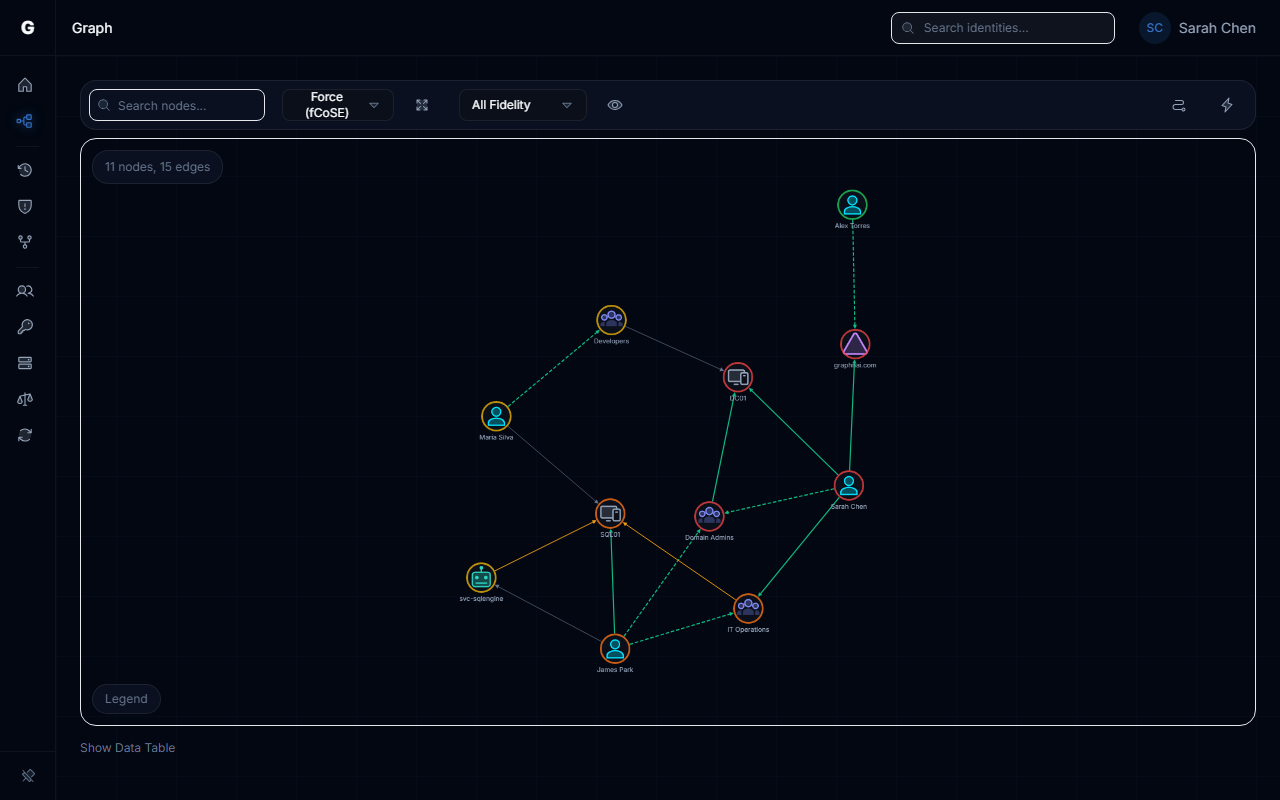Click the scales policy icon in sidebar
The width and height of the screenshot is (1280, 800).
[25, 399]
